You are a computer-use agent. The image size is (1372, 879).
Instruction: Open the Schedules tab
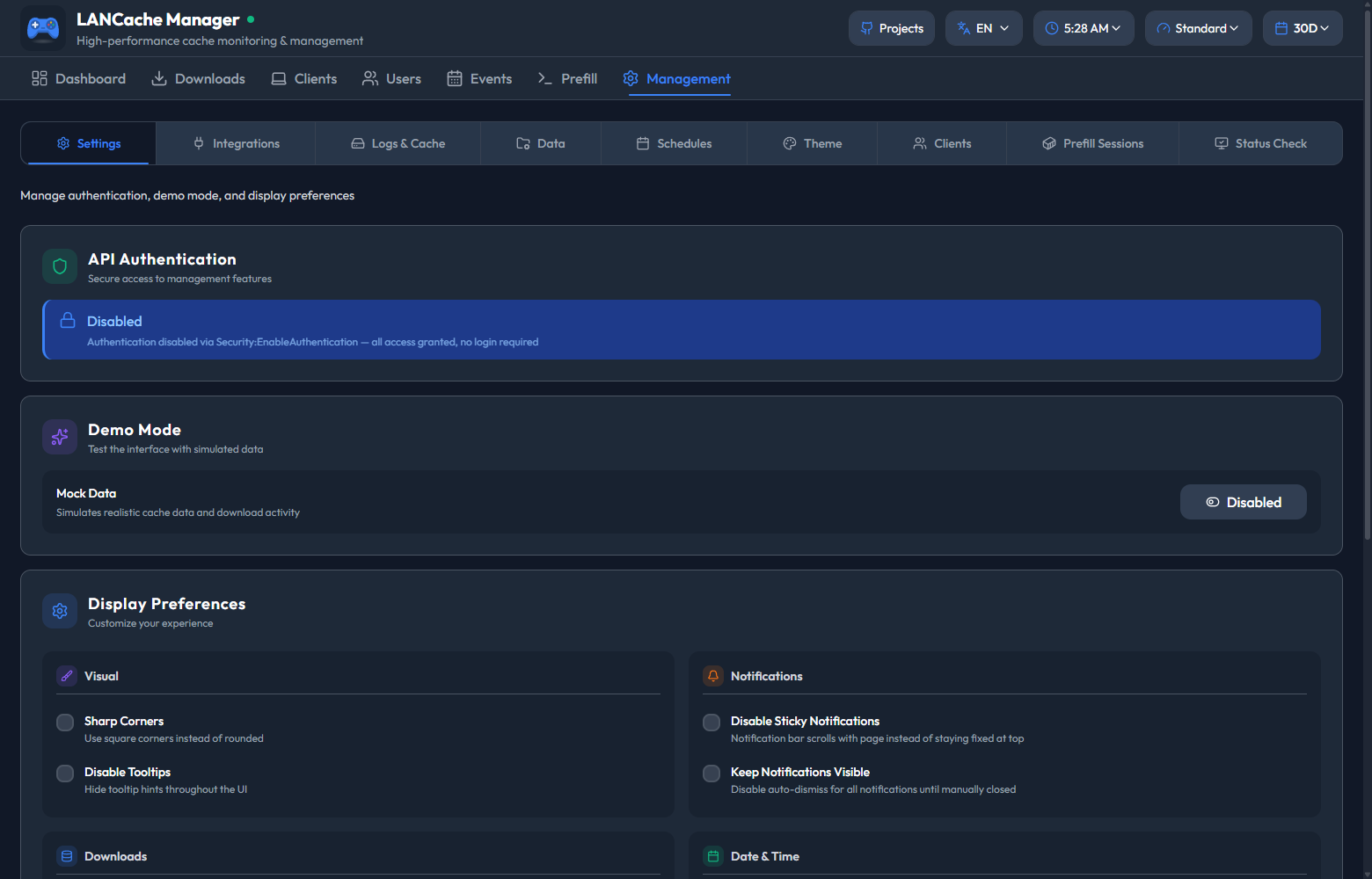tap(674, 143)
